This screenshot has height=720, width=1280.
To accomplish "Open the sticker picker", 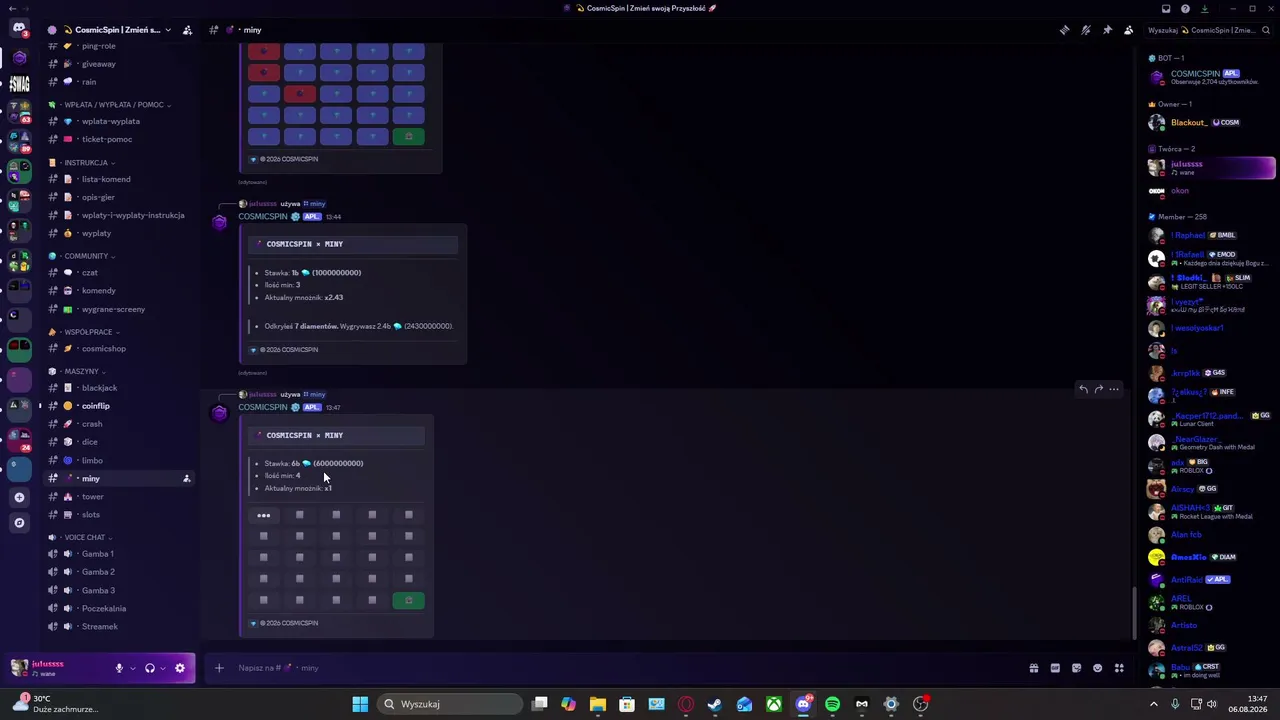I will click(x=1076, y=668).
